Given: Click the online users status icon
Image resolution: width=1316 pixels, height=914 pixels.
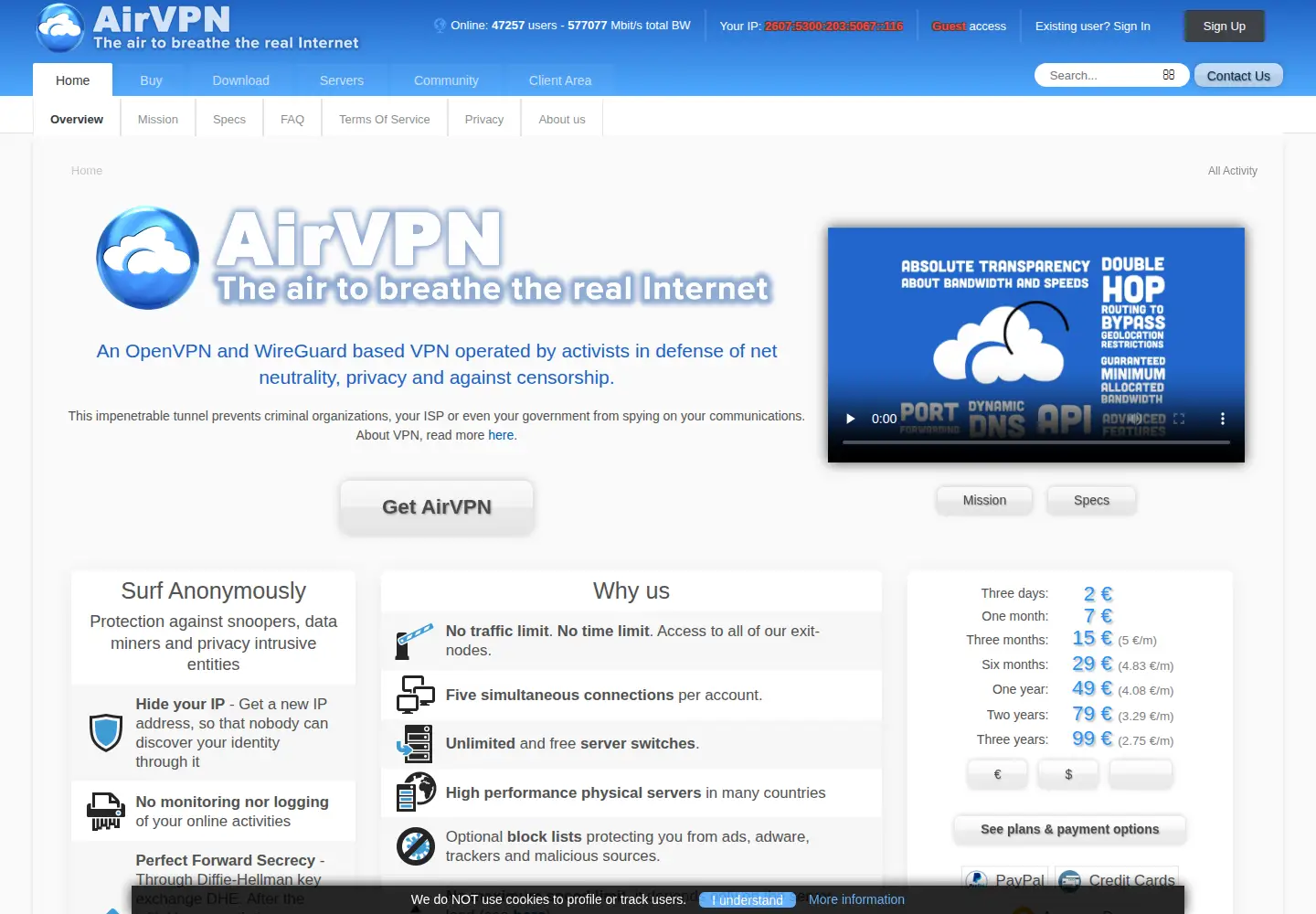Looking at the screenshot, I should point(440,26).
